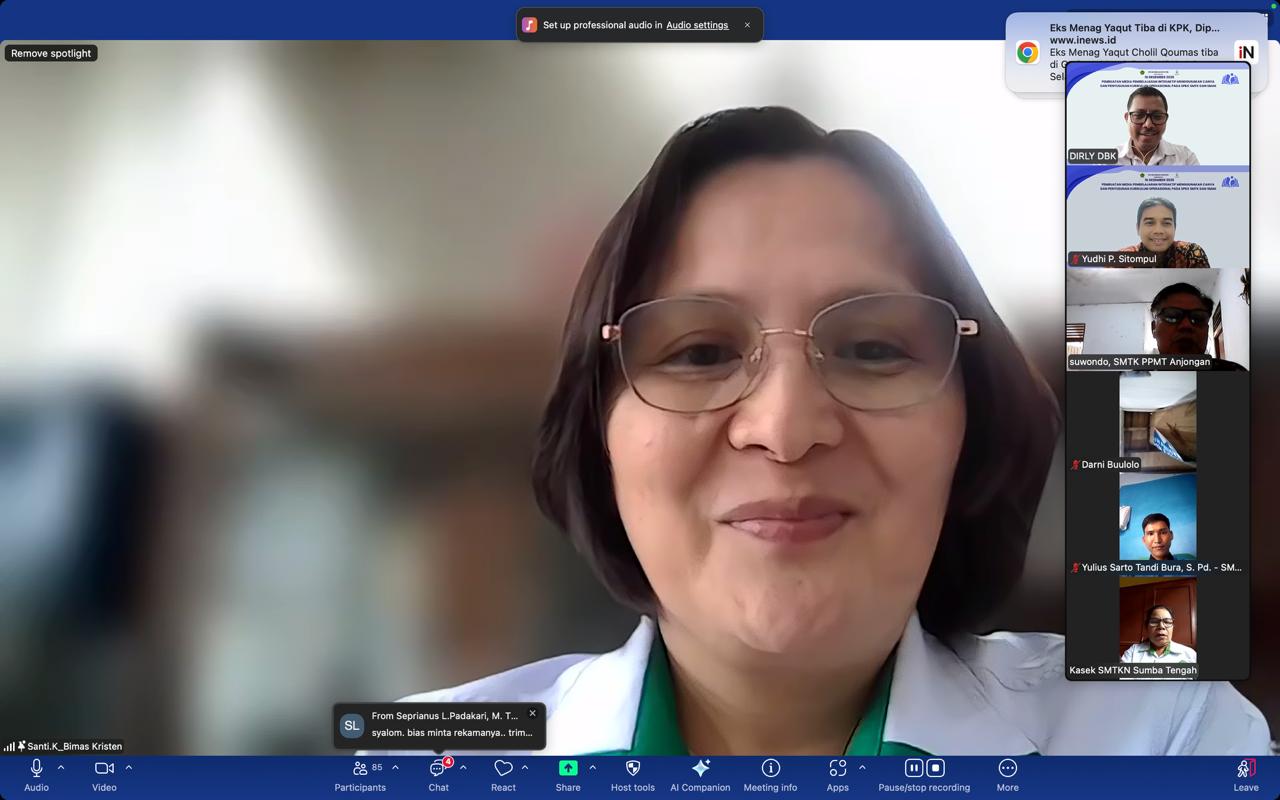This screenshot has width=1280, height=800.
Task: Click Remove spotlight button
Action: click(x=51, y=53)
